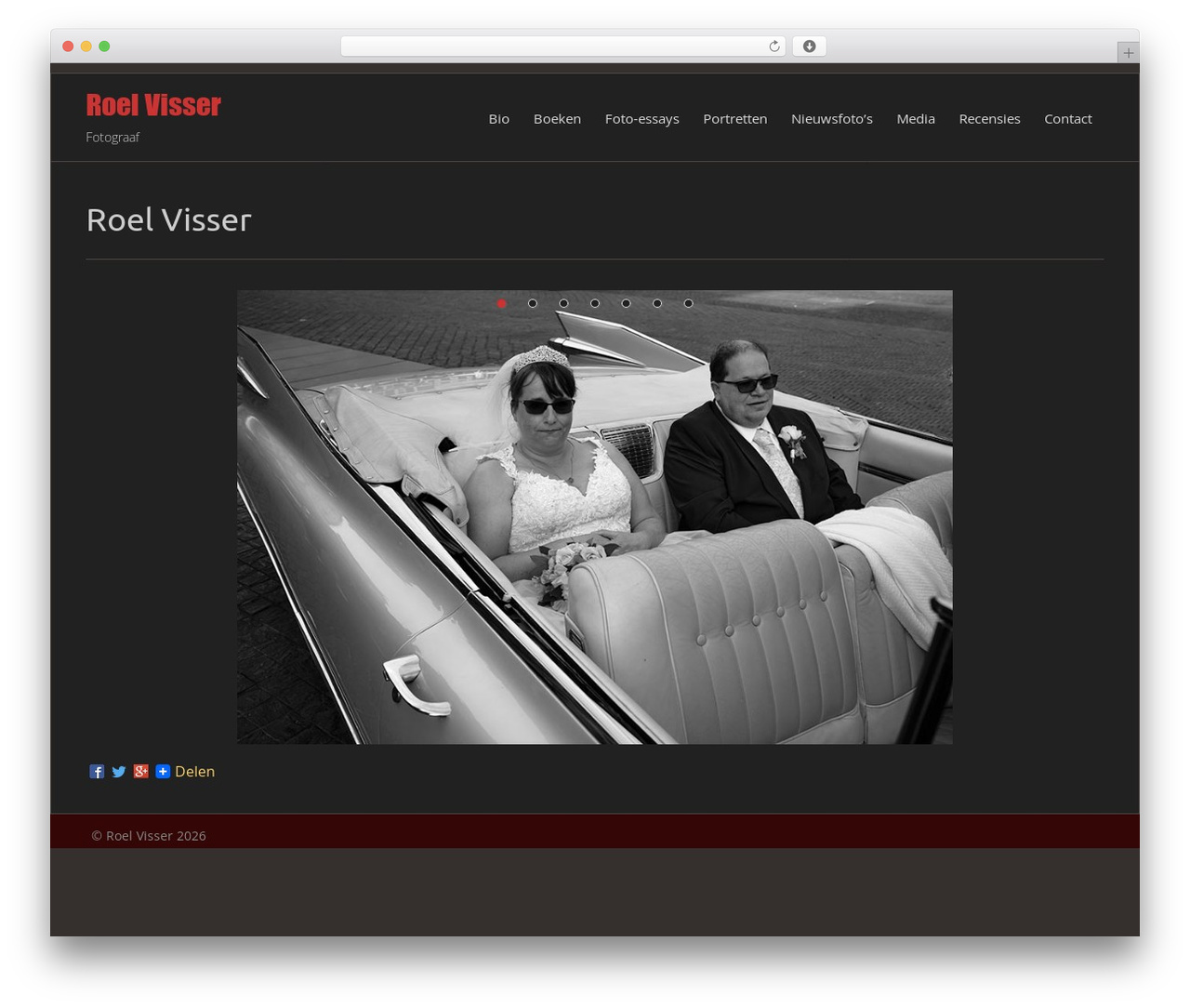Image resolution: width=1190 pixels, height=1008 pixels.
Task: Click the red Roel Visser site logo
Action: [x=153, y=105]
